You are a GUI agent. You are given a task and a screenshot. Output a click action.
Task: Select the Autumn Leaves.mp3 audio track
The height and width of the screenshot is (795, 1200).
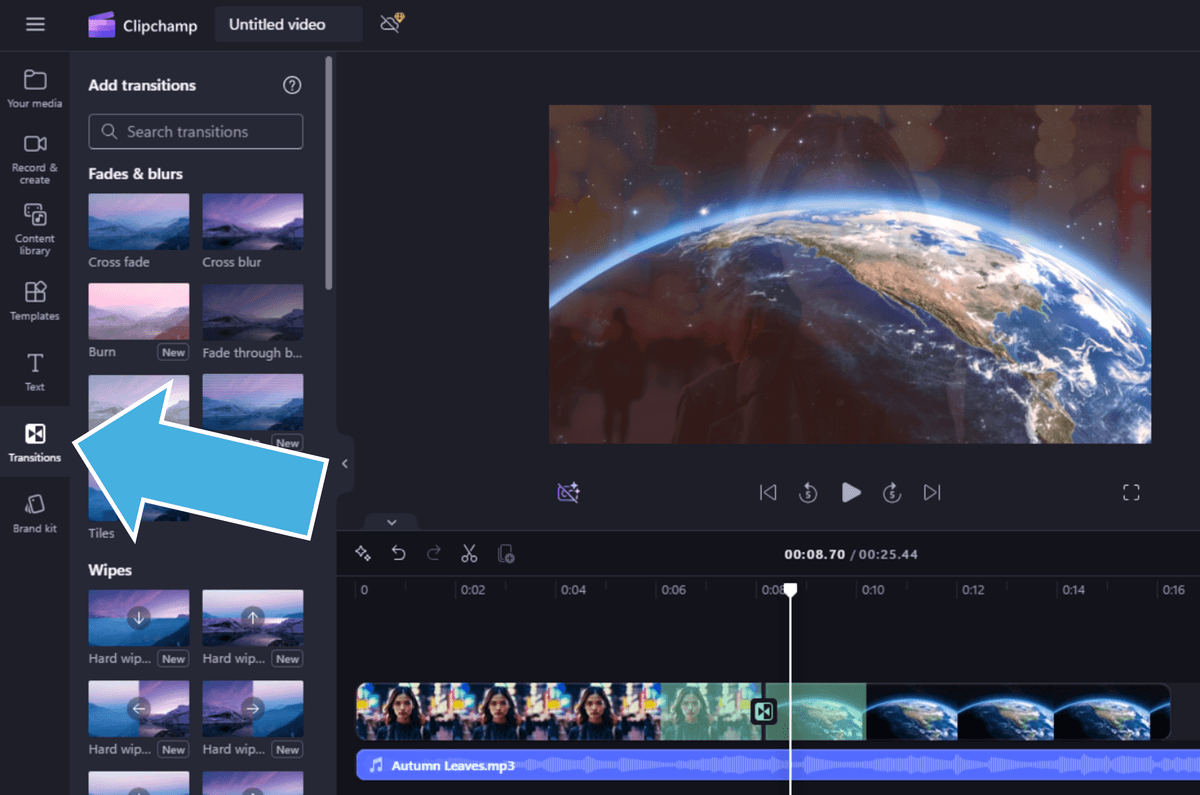778,765
